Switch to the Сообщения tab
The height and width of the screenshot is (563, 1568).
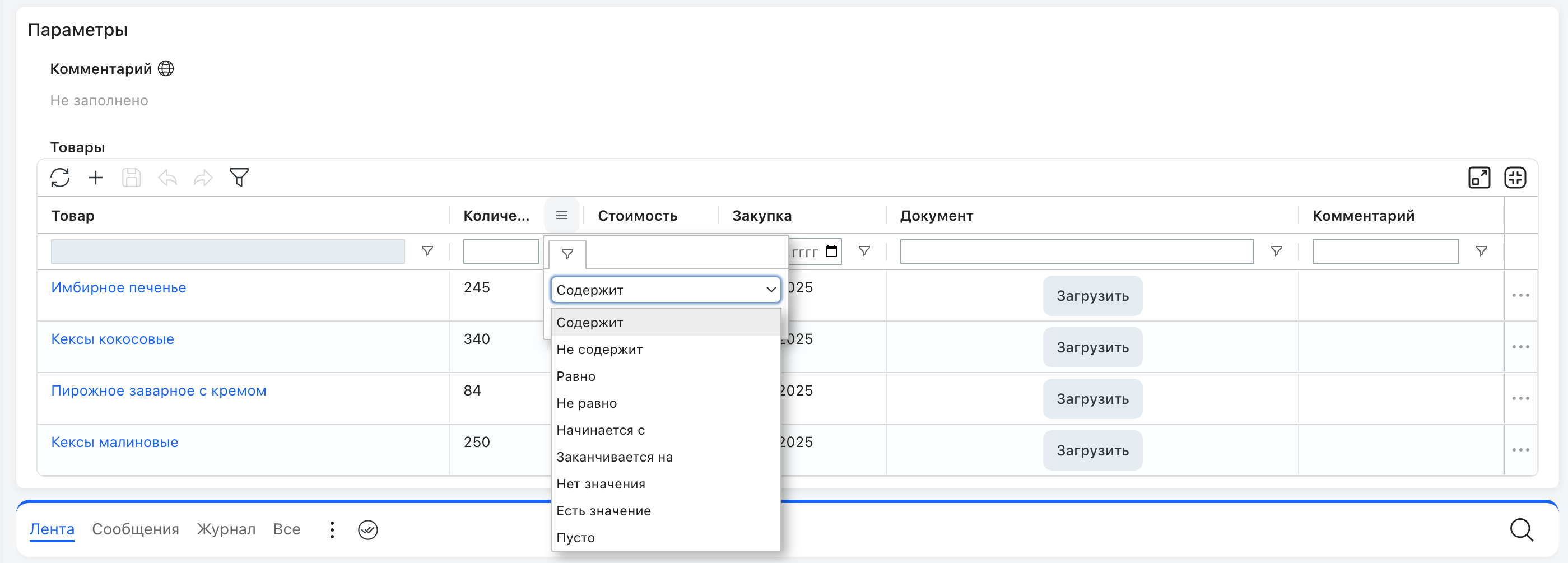click(x=136, y=529)
